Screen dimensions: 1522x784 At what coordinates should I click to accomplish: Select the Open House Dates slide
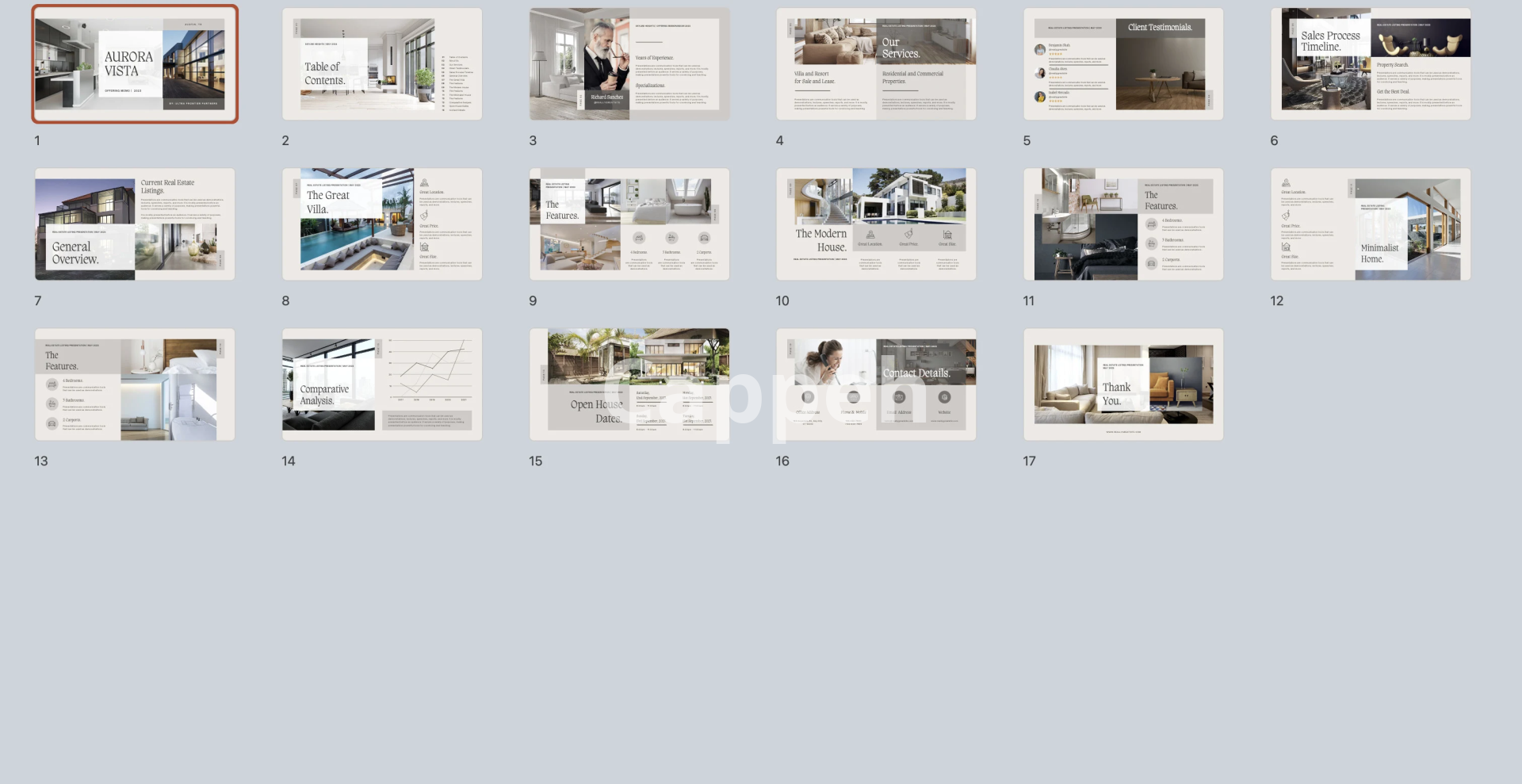click(x=629, y=384)
